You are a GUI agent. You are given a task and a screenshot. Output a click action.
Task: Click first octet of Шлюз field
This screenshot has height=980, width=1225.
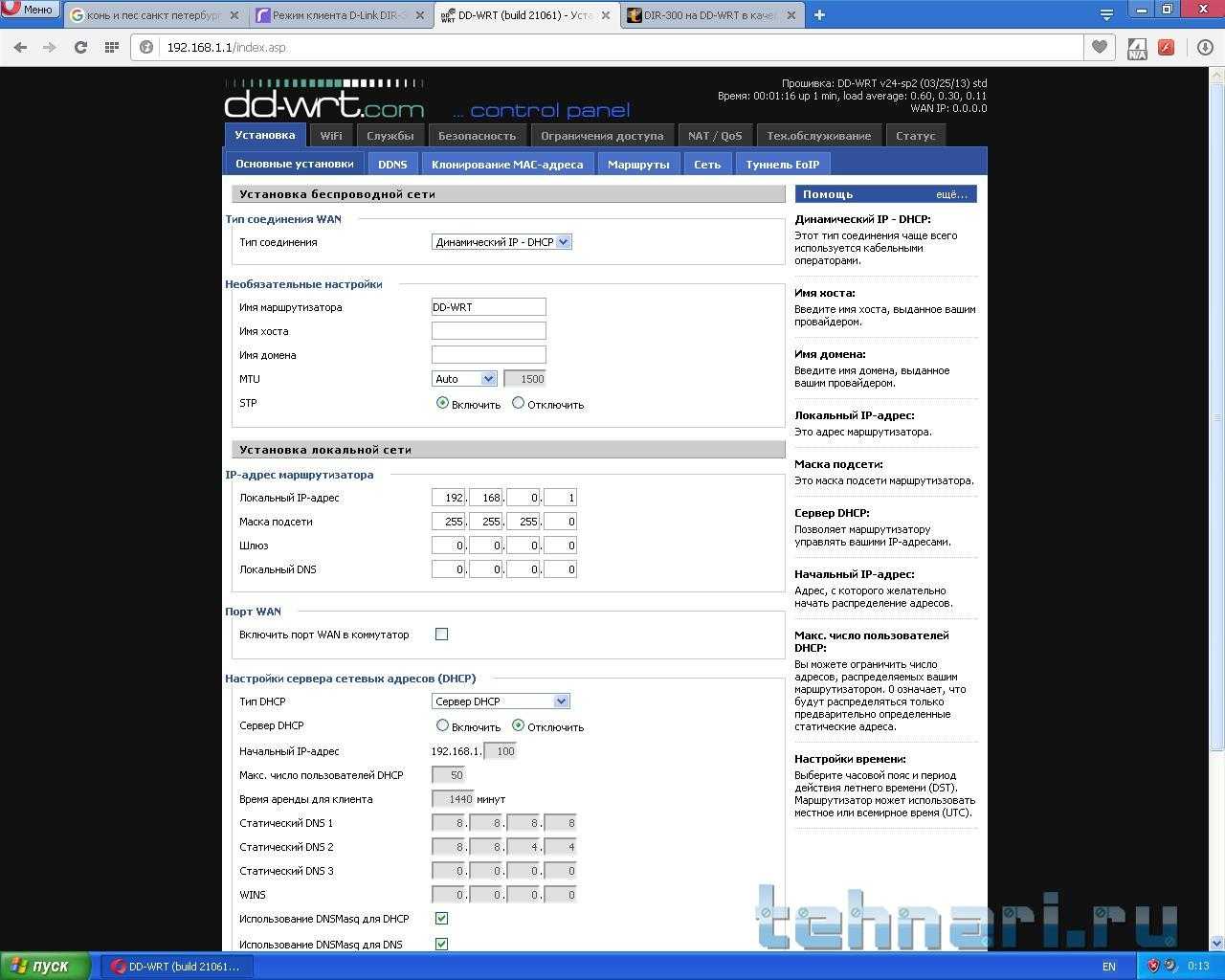448,546
